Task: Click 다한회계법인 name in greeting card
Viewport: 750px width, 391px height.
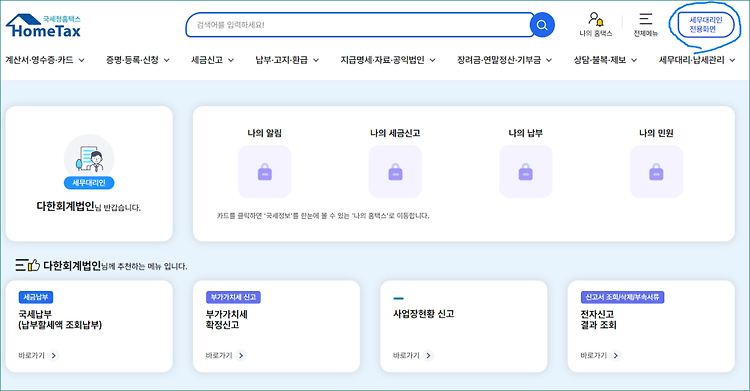Action: click(x=66, y=206)
